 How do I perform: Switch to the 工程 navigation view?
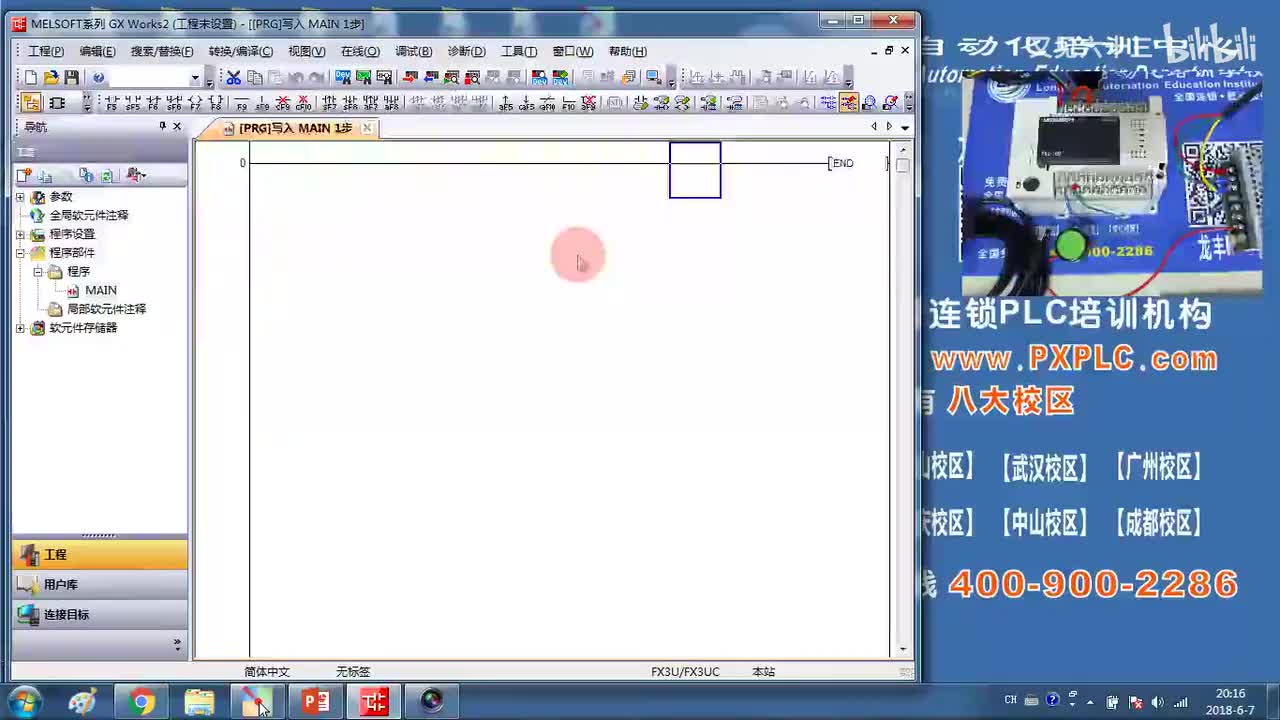100,554
